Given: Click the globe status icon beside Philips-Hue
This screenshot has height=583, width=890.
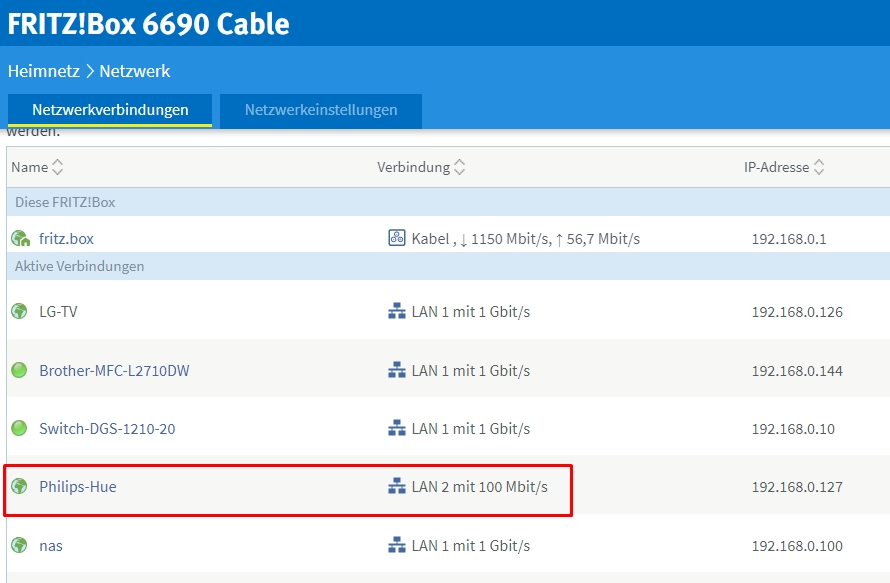Looking at the screenshot, I should [x=19, y=486].
